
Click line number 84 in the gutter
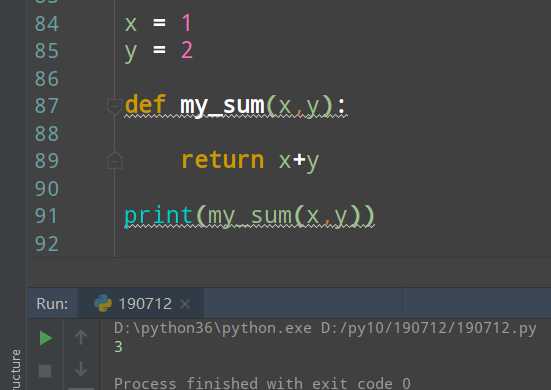46,24
